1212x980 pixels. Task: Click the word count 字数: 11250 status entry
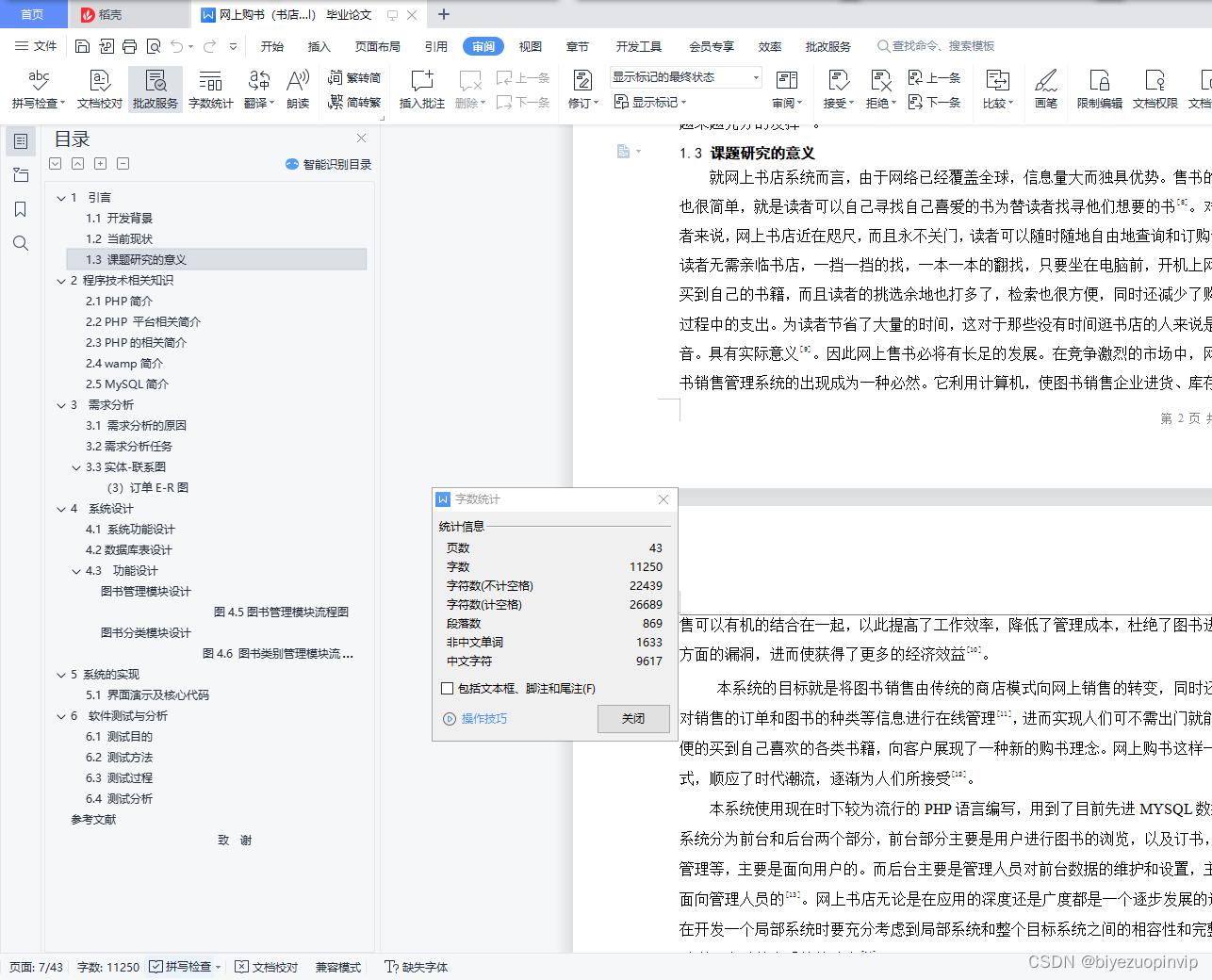click(108, 967)
